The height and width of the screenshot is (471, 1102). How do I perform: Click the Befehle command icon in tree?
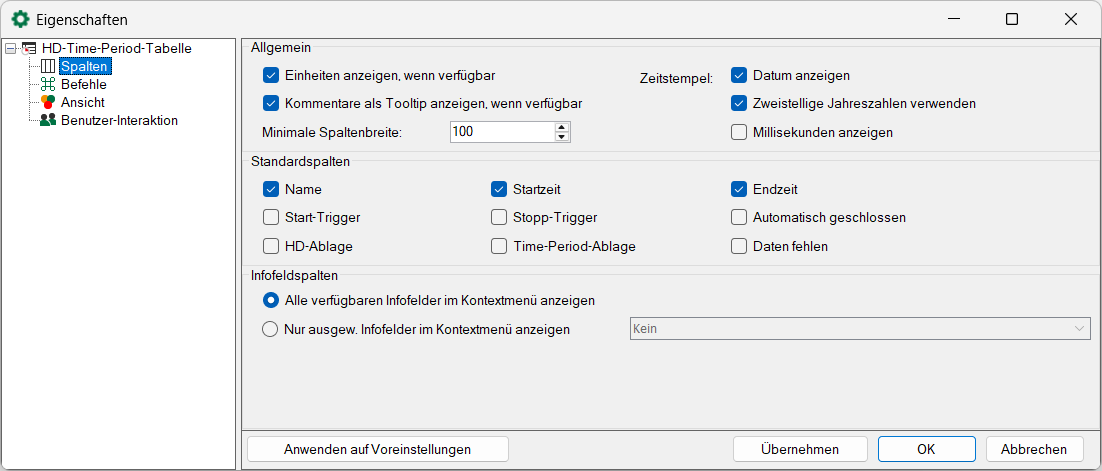[47, 85]
